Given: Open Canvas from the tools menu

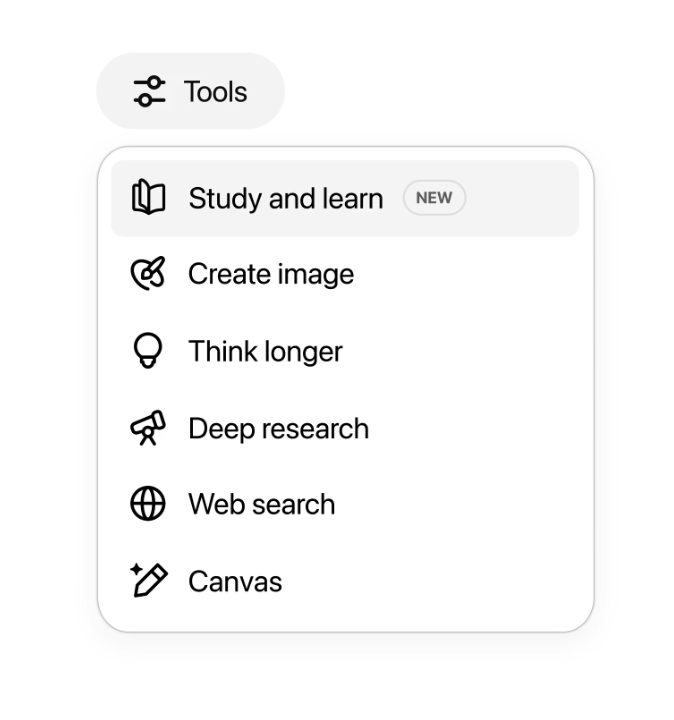Looking at the screenshot, I should point(345,581).
